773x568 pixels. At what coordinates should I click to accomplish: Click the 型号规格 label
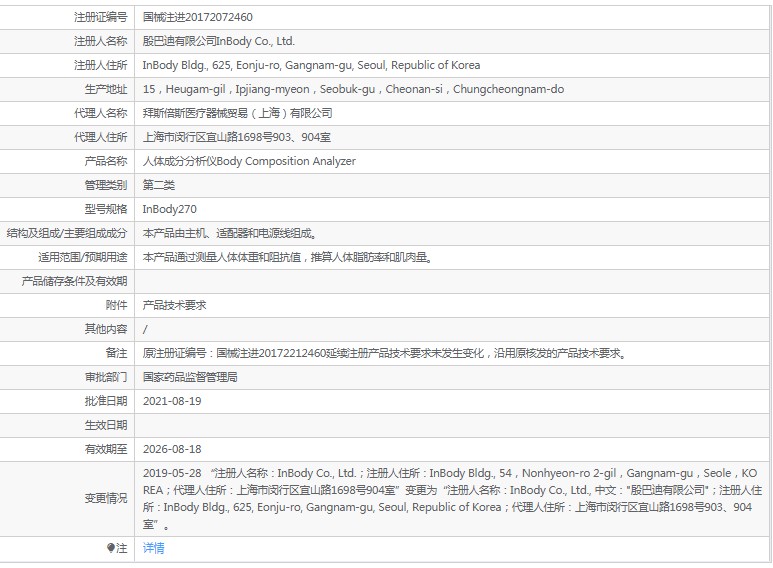coord(106,209)
